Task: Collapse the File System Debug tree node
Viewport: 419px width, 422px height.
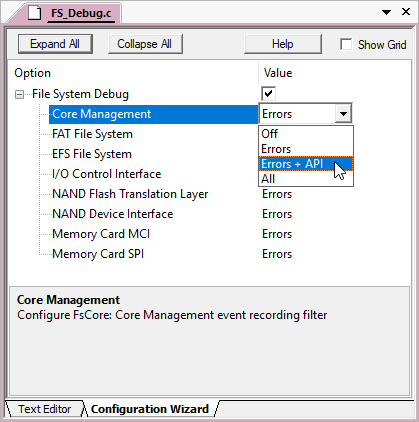Action: 19,95
